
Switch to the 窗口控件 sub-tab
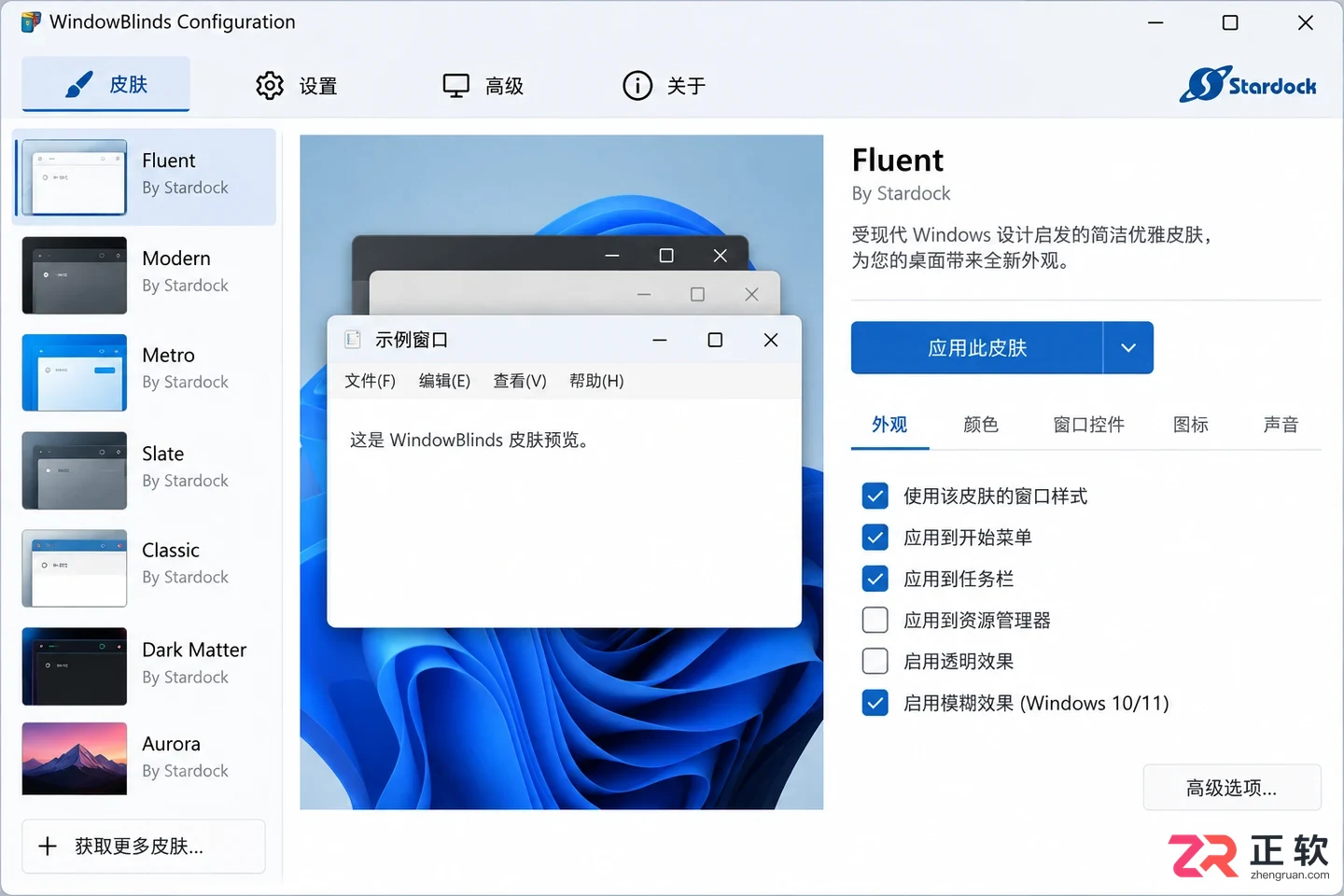coord(1089,426)
